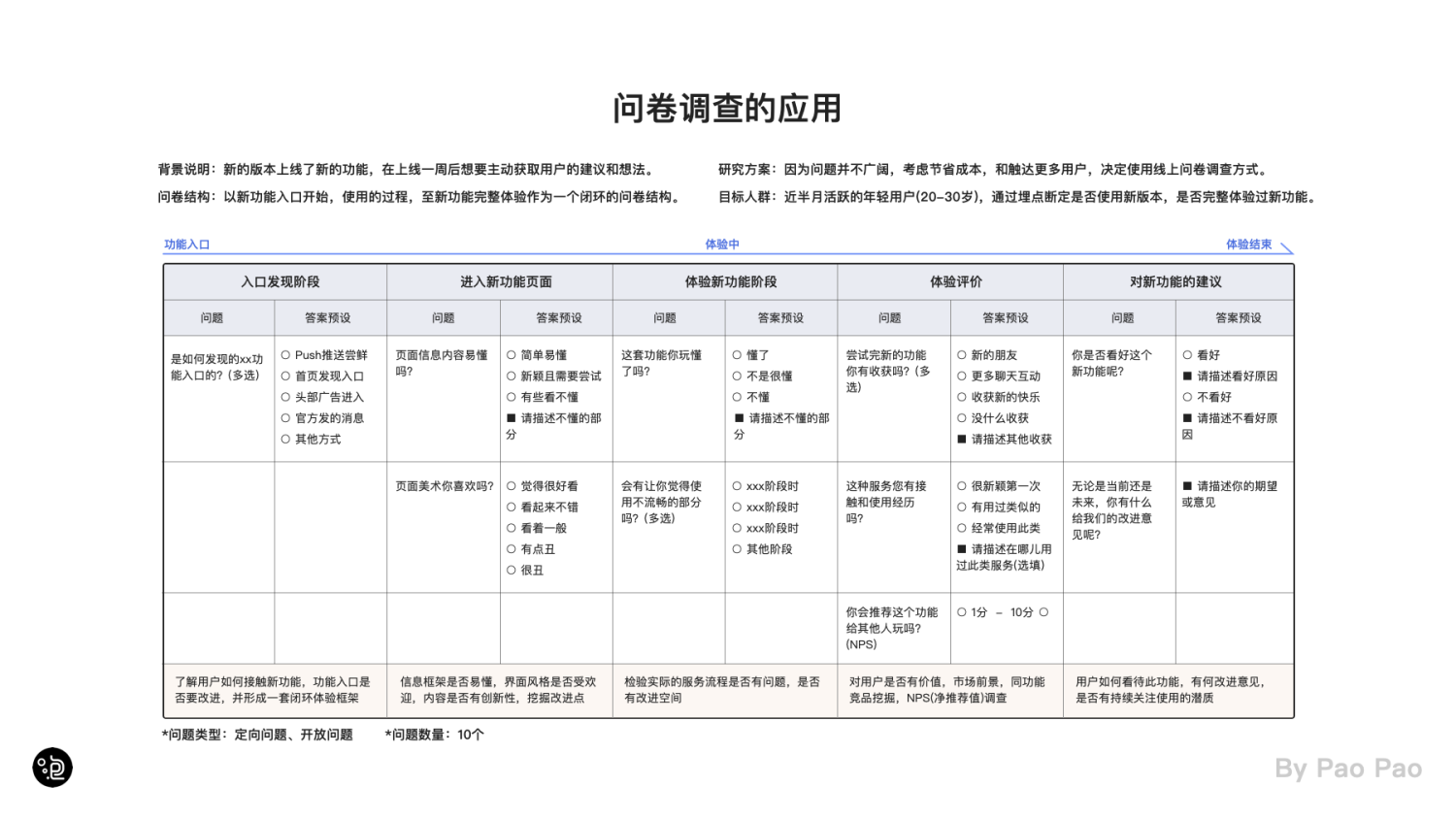Select the 不看好 radio option
Image resolution: width=1456 pixels, height=820 pixels.
pos(1187,397)
